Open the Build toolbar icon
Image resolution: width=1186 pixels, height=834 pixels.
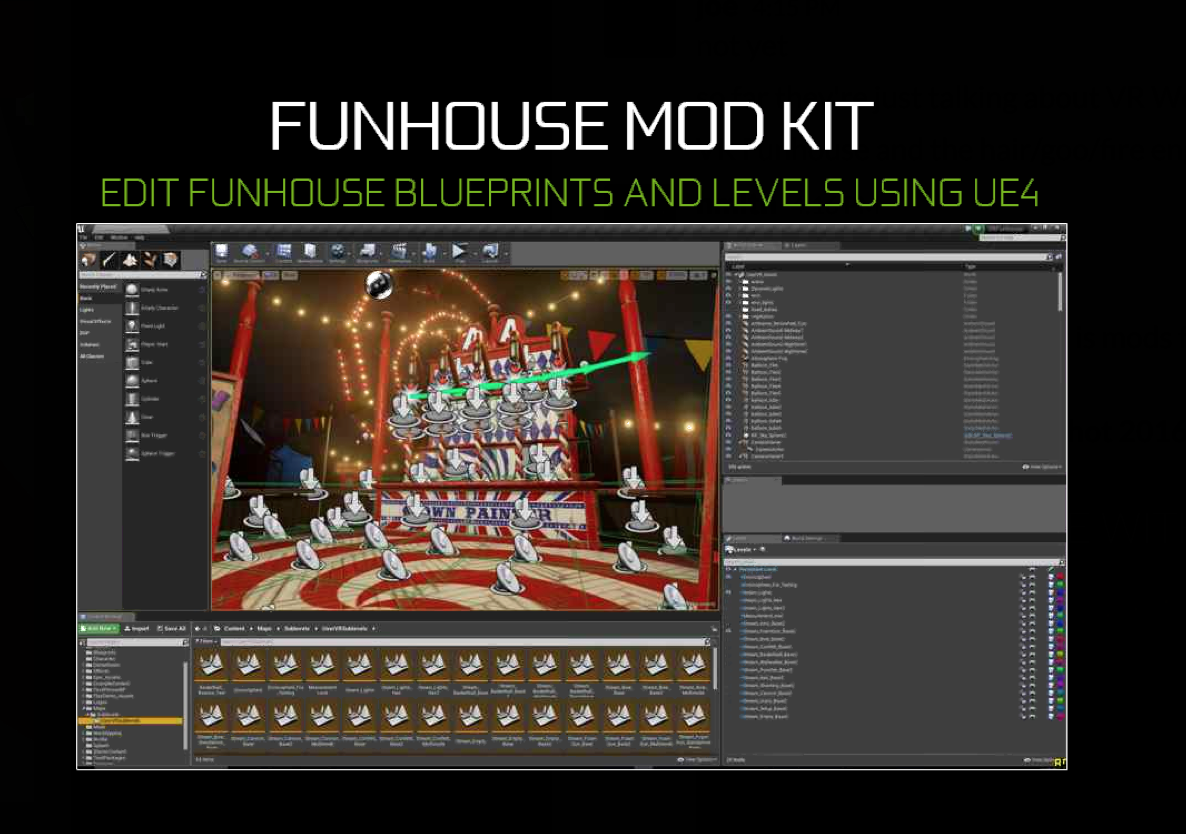[429, 253]
